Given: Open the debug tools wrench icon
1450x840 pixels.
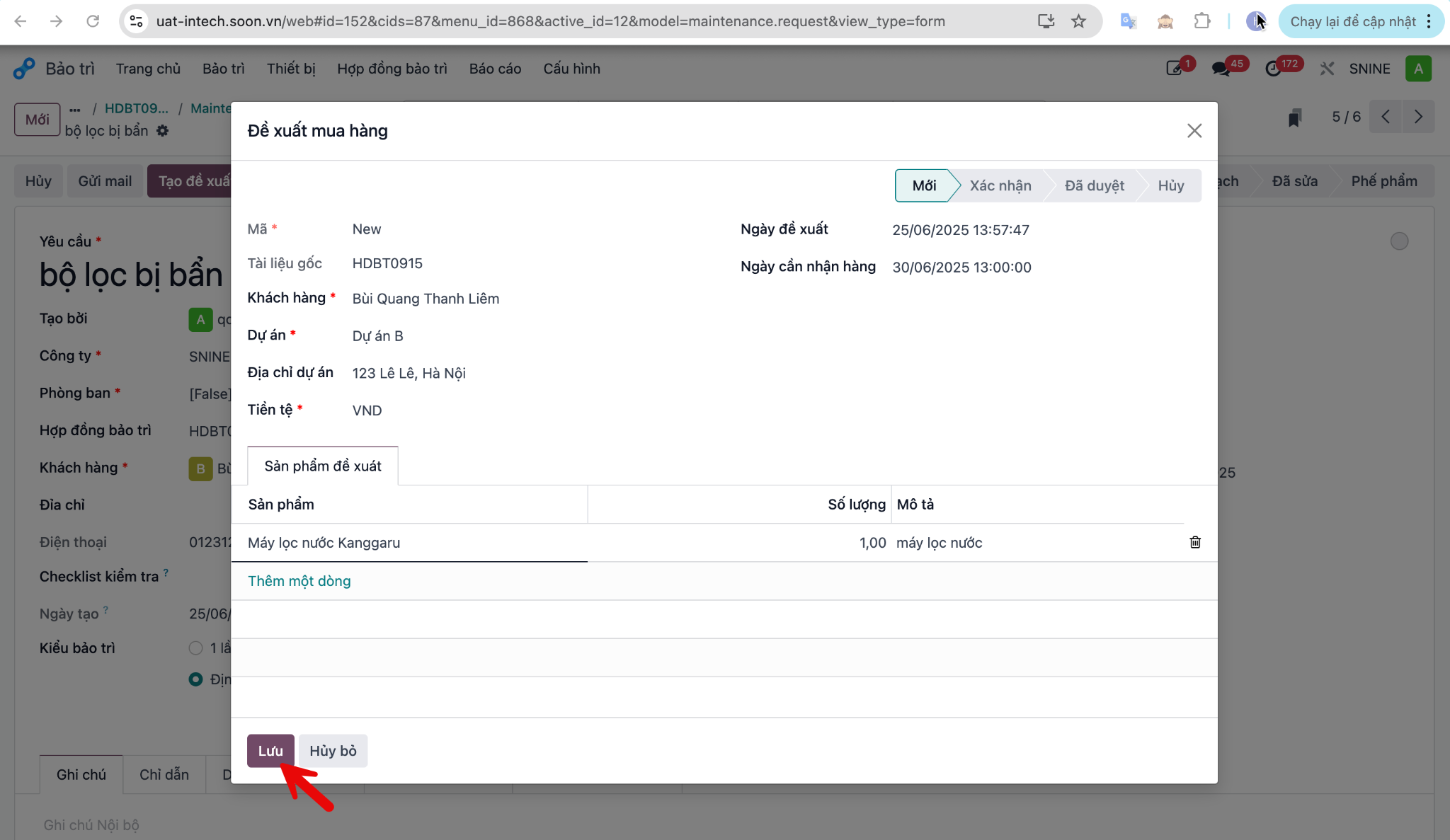Looking at the screenshot, I should click(x=1327, y=69).
